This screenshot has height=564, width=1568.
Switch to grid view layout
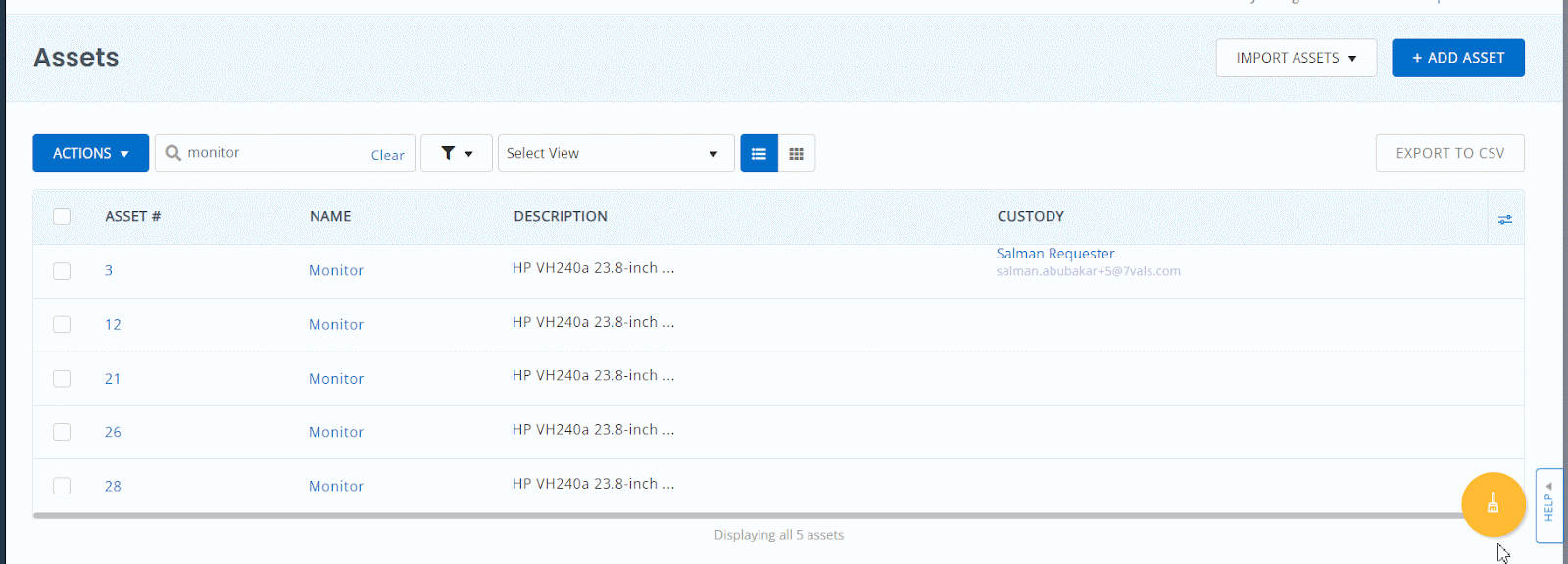[797, 154]
